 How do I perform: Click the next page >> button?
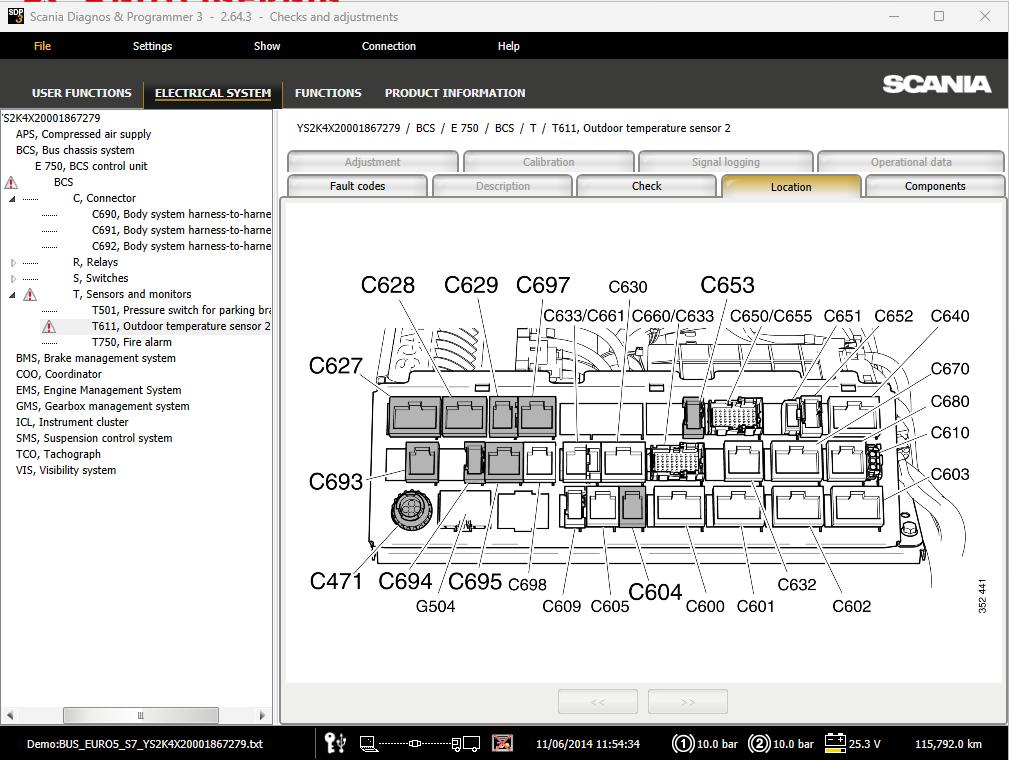point(688,701)
